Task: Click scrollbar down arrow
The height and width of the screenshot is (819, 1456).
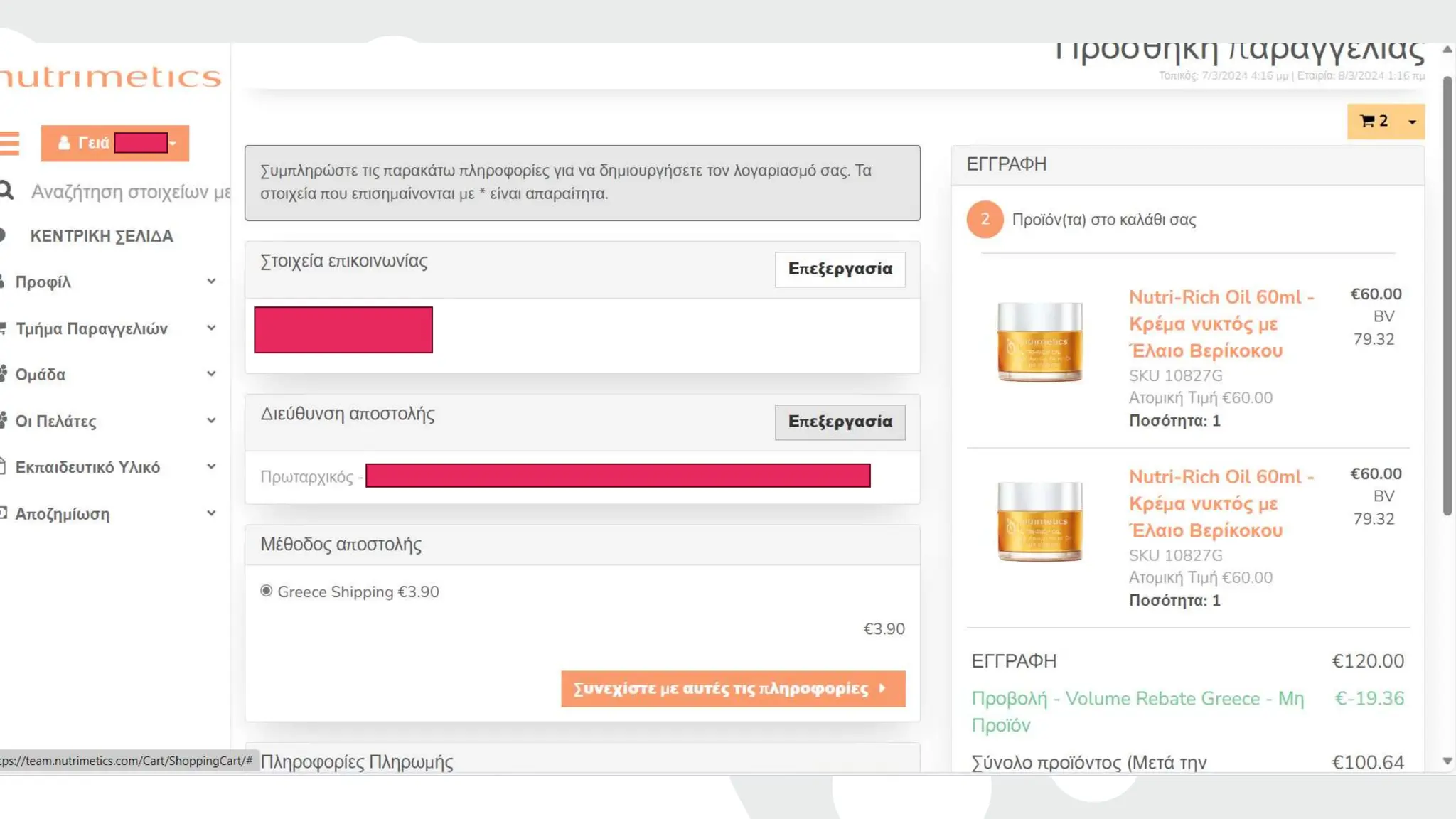Action: coord(1447,761)
